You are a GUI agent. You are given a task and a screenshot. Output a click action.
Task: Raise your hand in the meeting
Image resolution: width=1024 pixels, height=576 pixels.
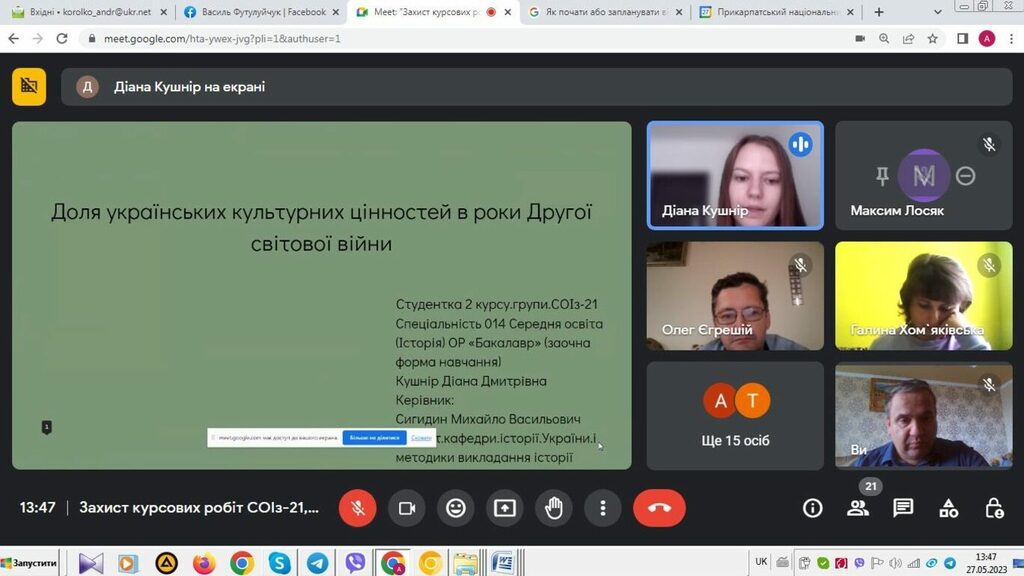[x=554, y=508]
